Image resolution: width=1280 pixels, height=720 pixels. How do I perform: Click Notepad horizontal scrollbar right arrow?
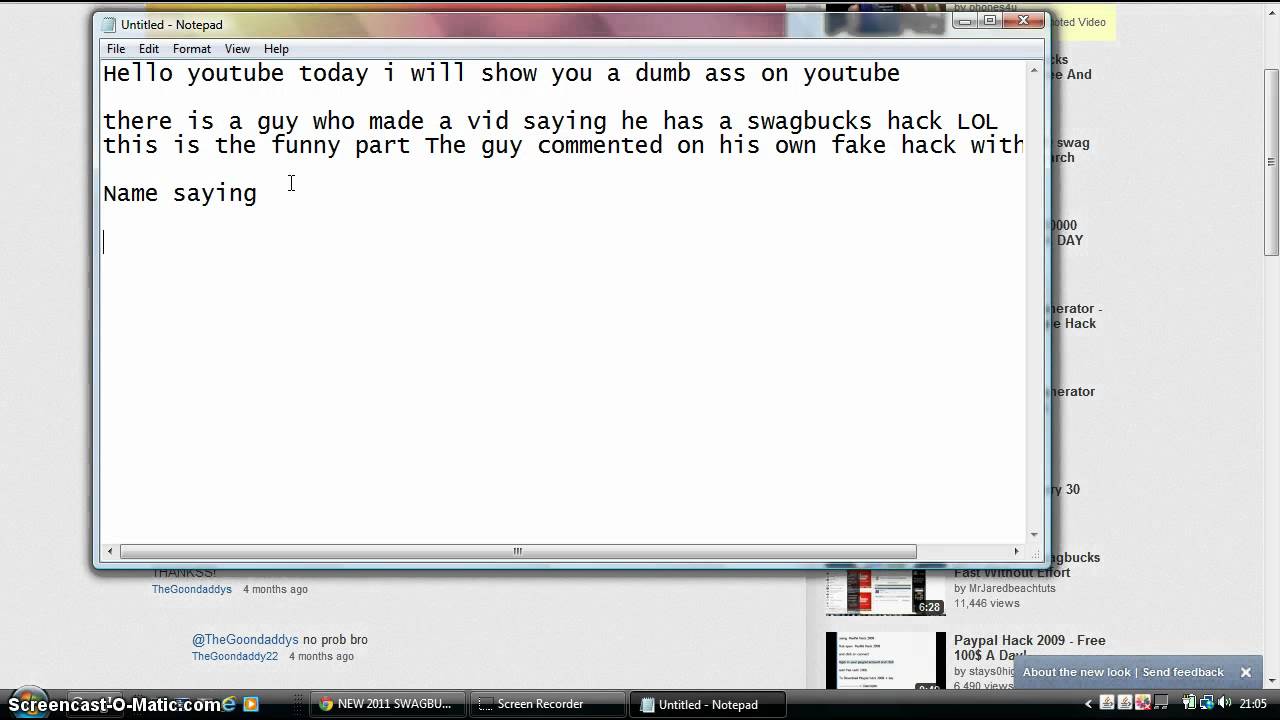click(x=1017, y=551)
